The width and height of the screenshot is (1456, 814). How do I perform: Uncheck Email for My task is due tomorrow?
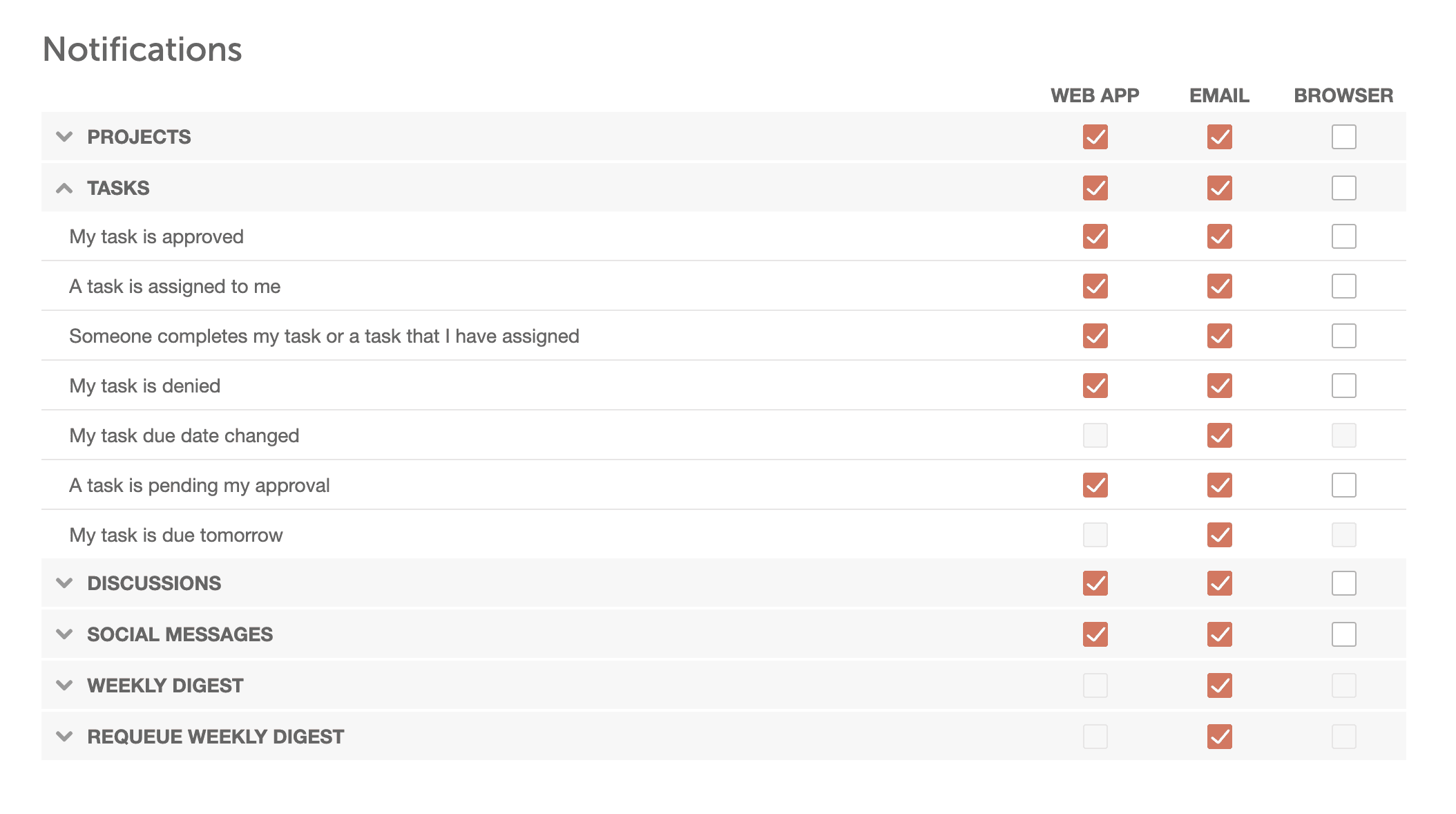coord(1220,535)
